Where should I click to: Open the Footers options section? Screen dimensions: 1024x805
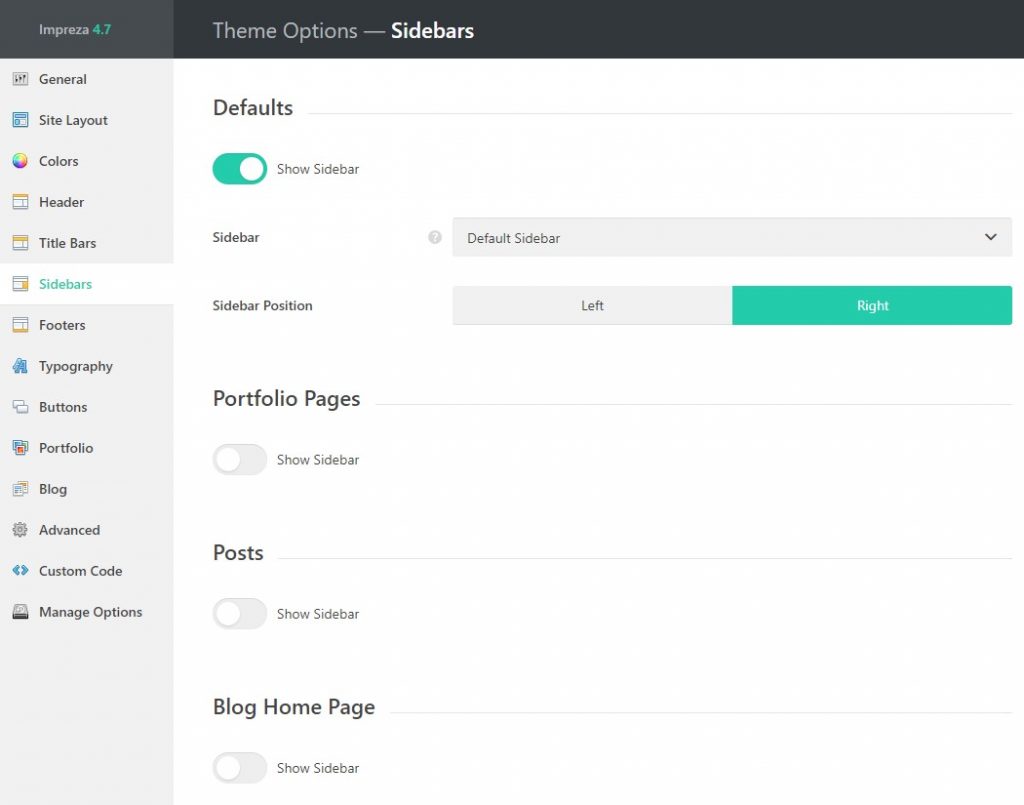(62, 325)
